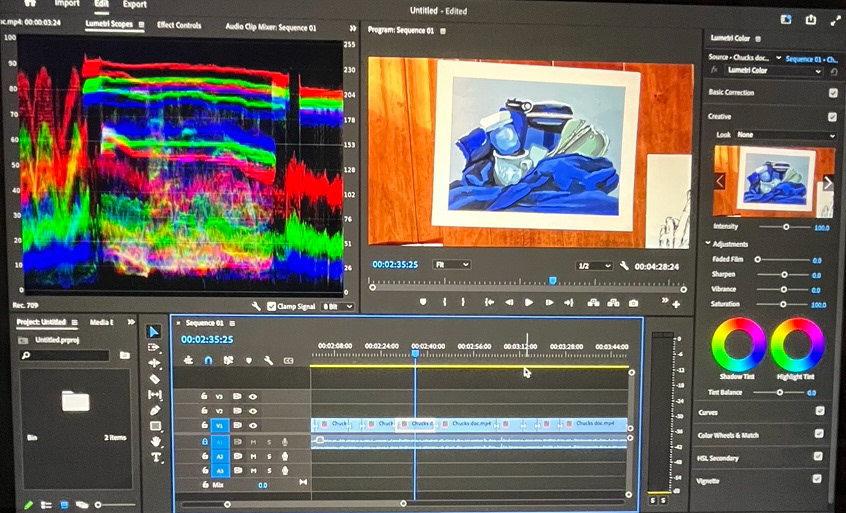
Task: Click the Highlight Tint color wheel
Action: click(797, 344)
